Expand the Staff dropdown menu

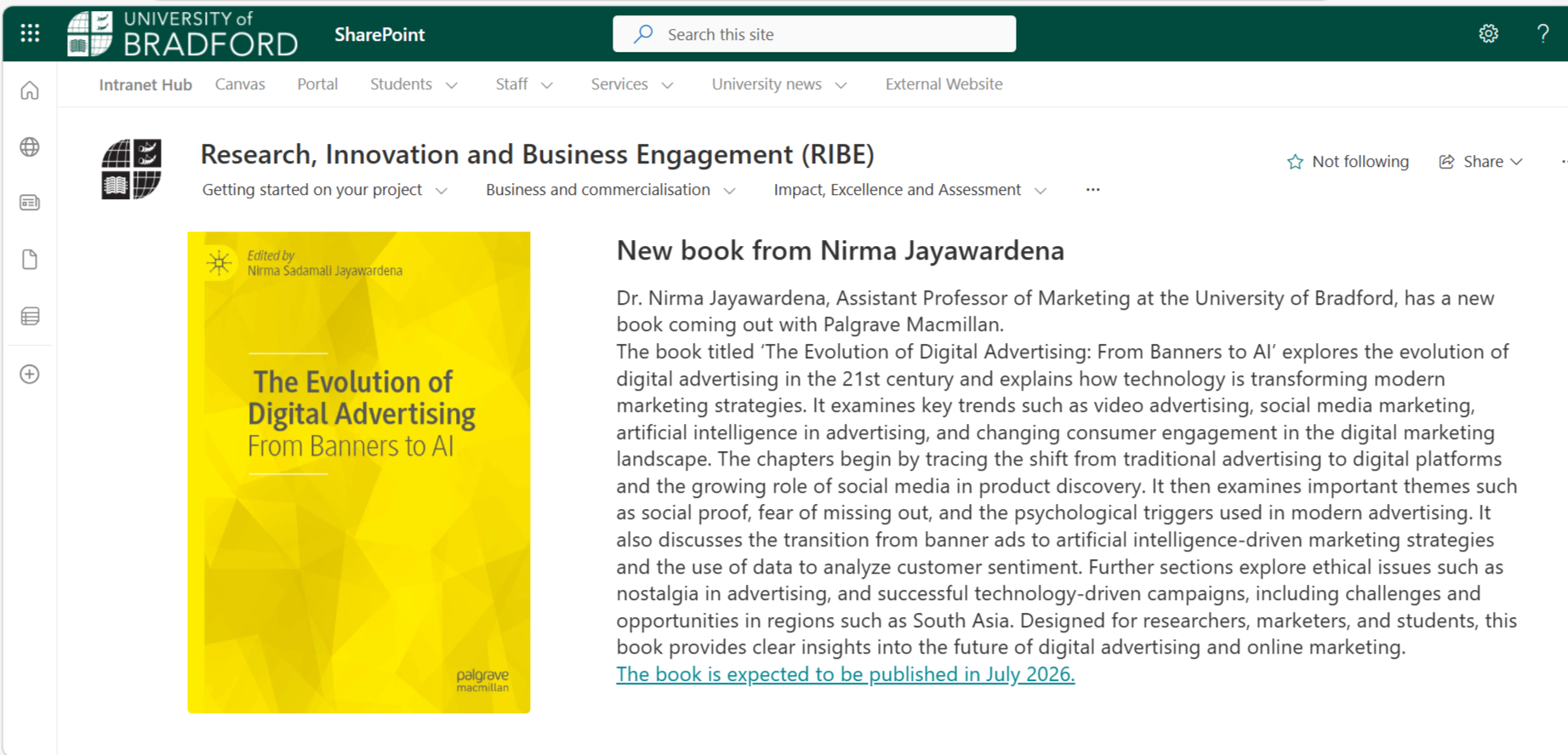[524, 84]
